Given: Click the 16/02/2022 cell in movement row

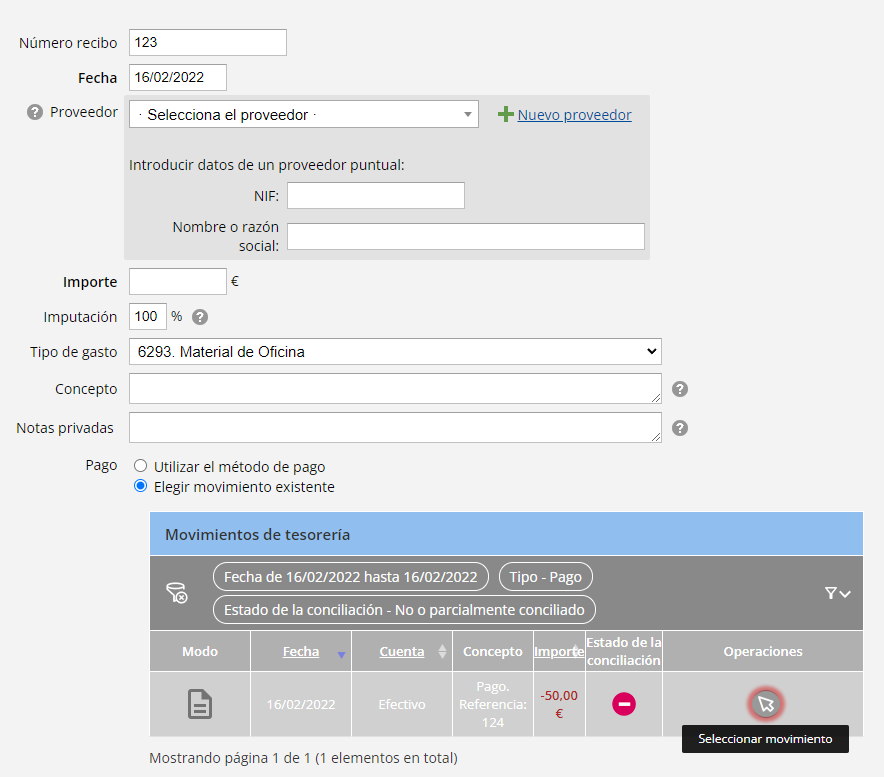Looking at the screenshot, I should point(301,704).
